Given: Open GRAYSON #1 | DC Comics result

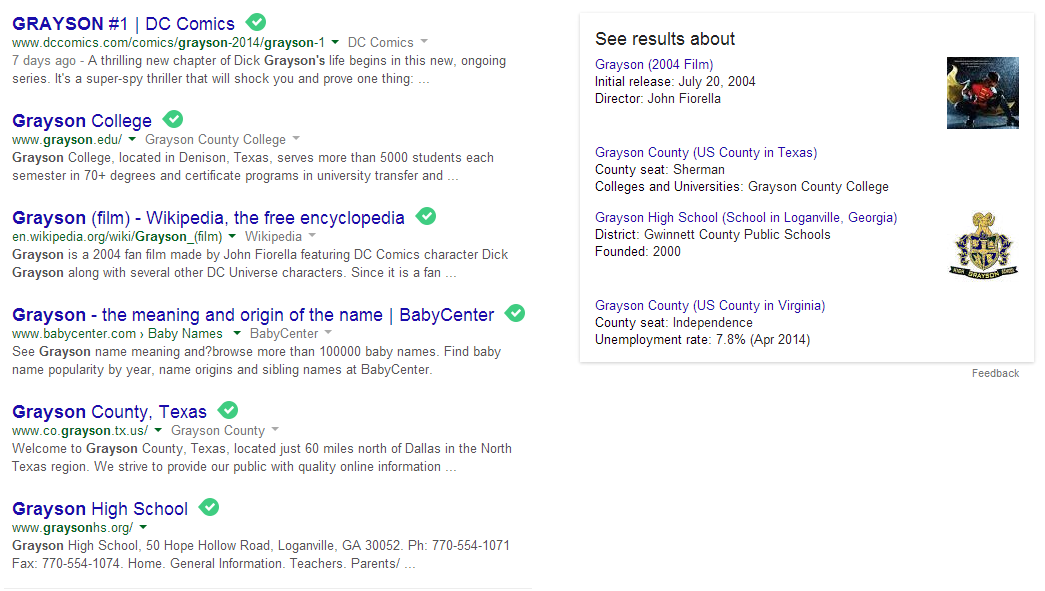Looking at the screenshot, I should point(123,24).
